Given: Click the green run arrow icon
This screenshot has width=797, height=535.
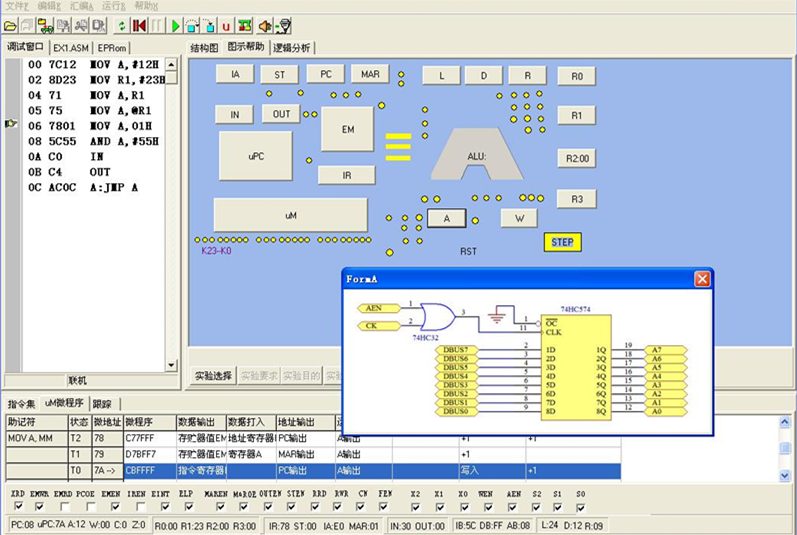Looking at the screenshot, I should [x=176, y=25].
